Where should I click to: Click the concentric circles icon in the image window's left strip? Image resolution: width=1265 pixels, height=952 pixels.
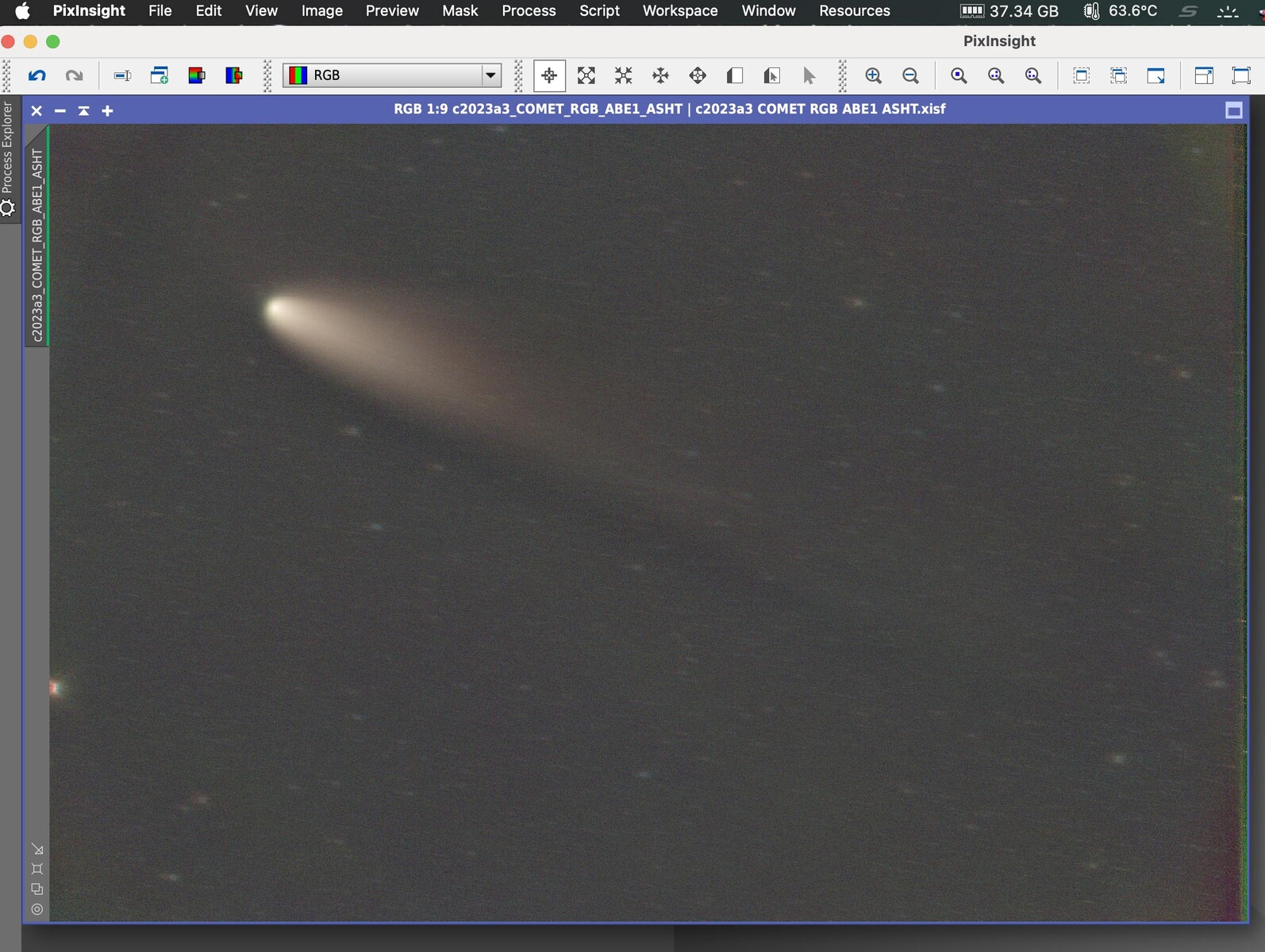pos(37,909)
